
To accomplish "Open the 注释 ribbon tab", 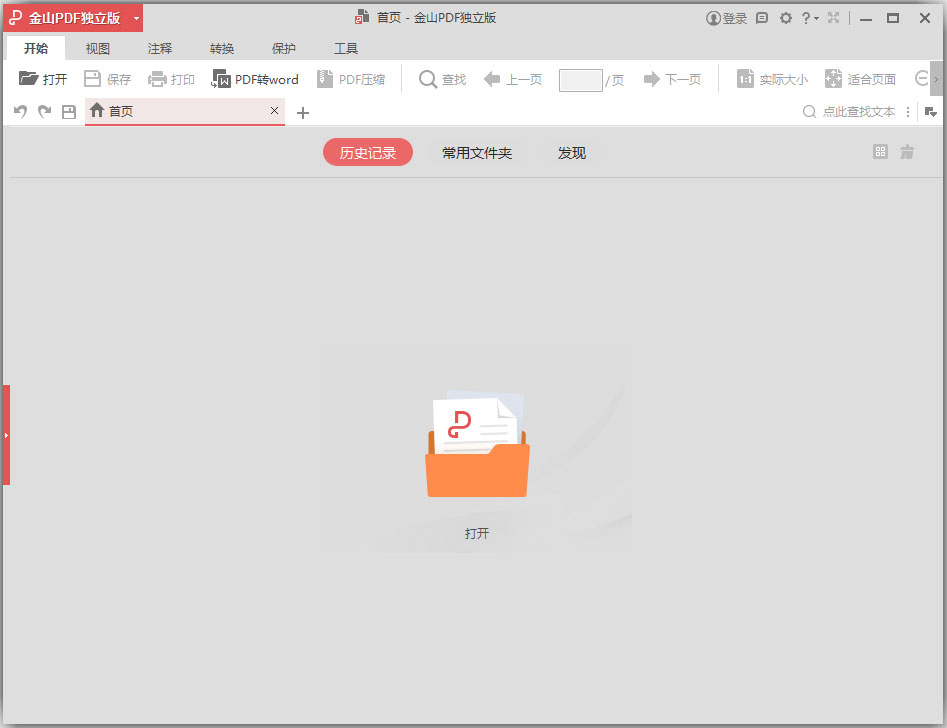I will point(159,48).
